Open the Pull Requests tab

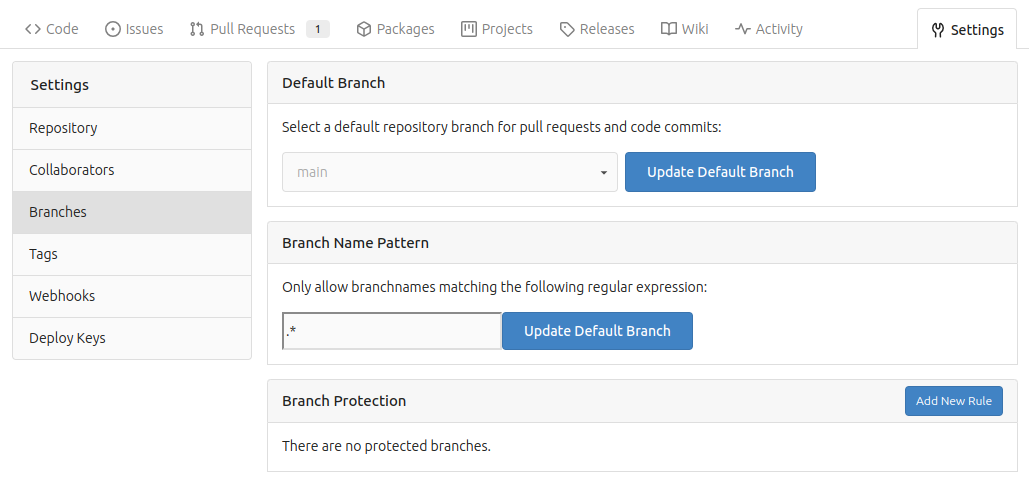point(252,29)
